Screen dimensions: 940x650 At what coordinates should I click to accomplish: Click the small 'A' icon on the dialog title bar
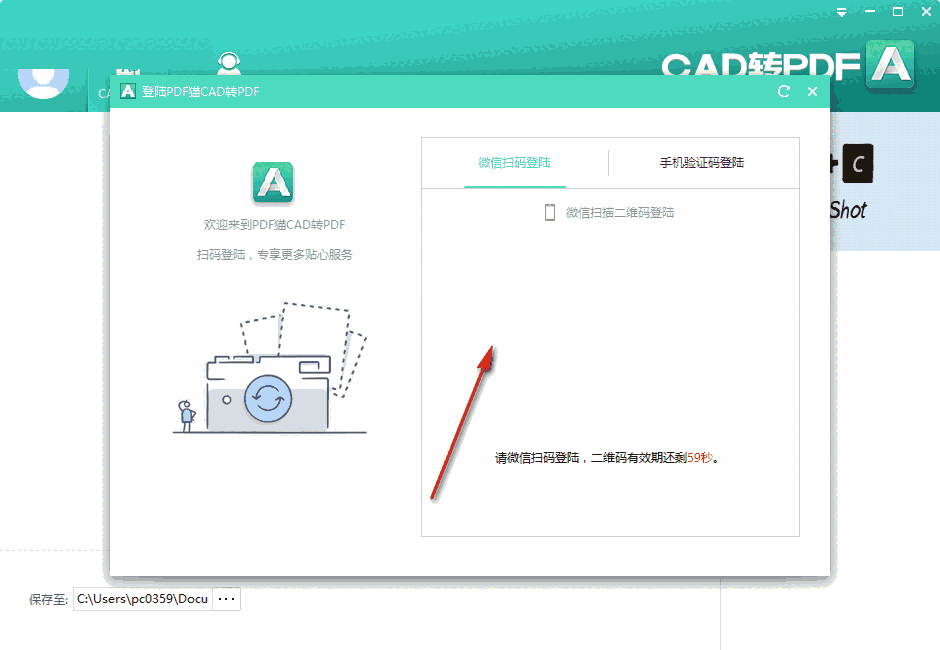(127, 90)
